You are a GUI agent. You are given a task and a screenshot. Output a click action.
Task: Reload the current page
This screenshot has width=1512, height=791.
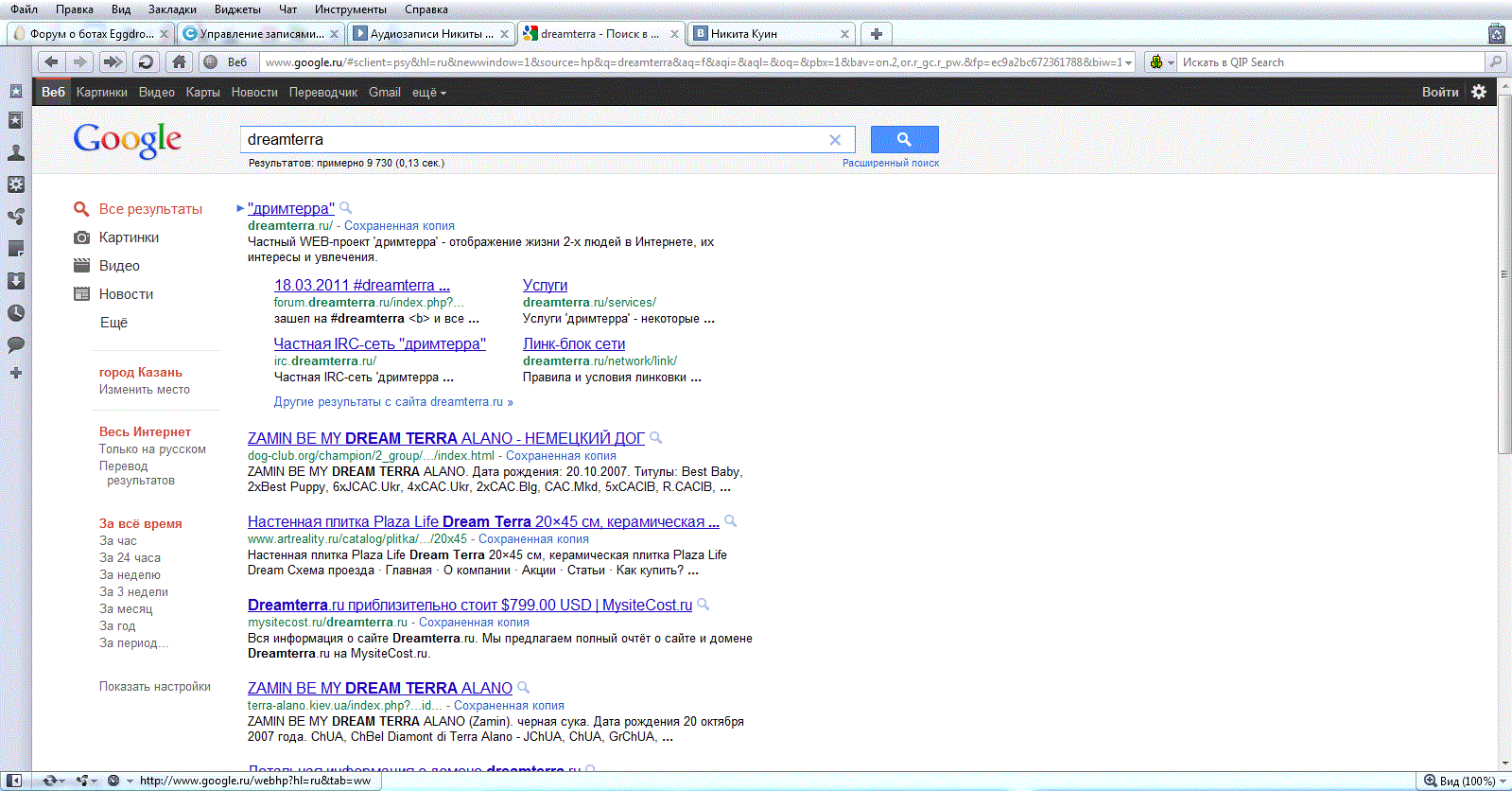click(146, 62)
